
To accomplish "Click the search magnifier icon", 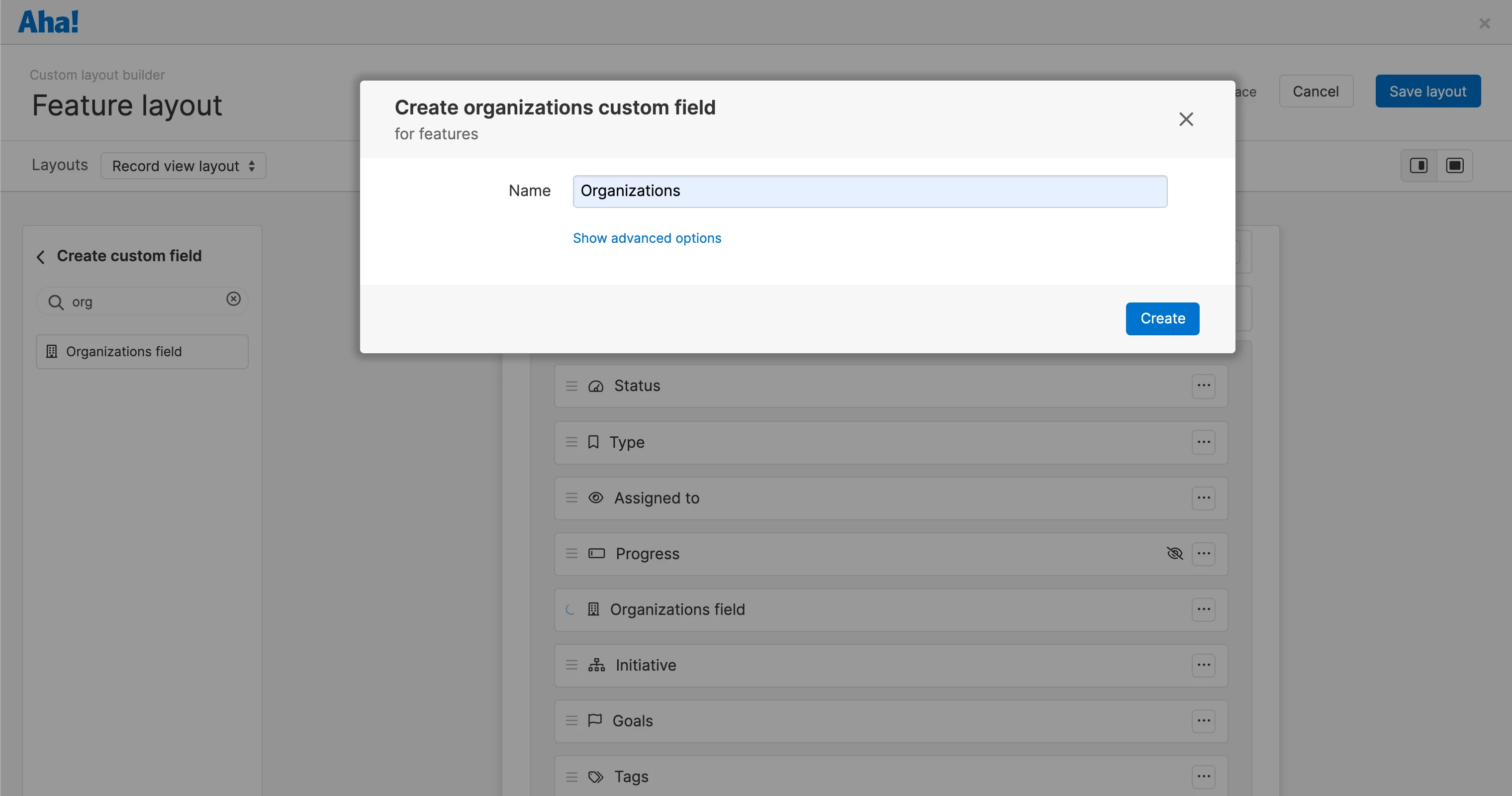I will pos(56,301).
